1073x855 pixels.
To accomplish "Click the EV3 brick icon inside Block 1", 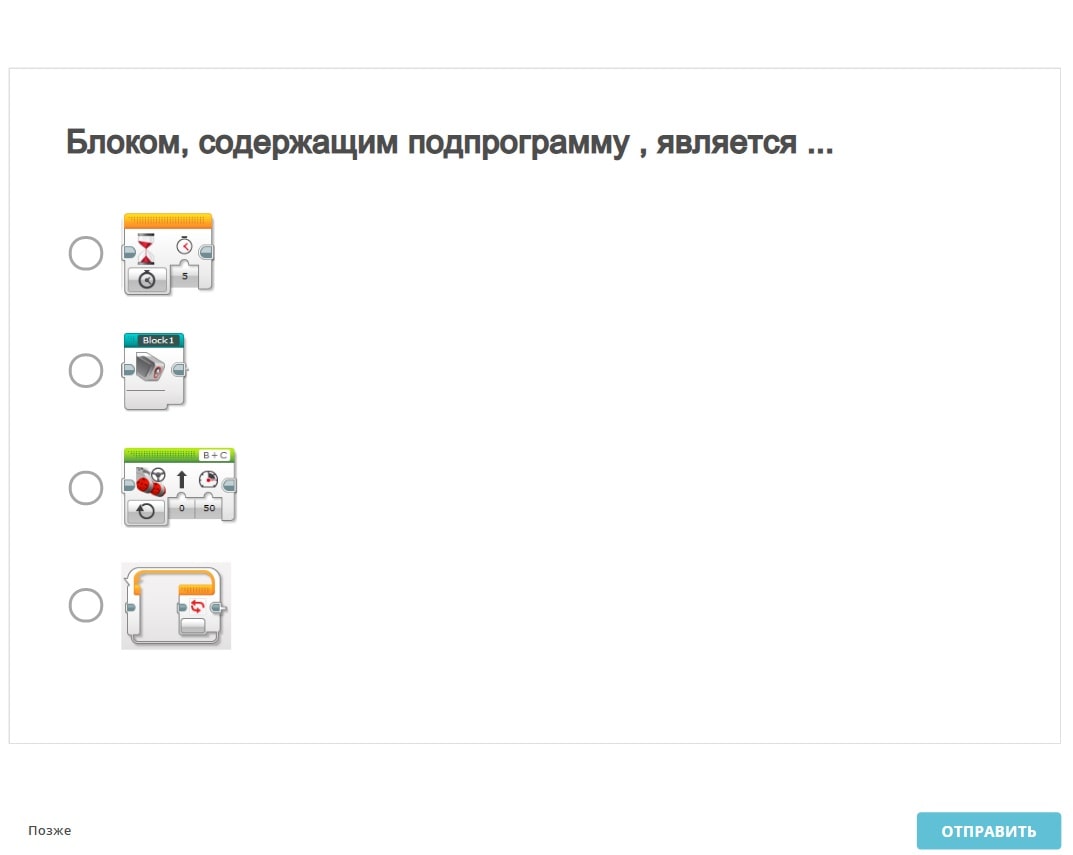I will [x=151, y=366].
